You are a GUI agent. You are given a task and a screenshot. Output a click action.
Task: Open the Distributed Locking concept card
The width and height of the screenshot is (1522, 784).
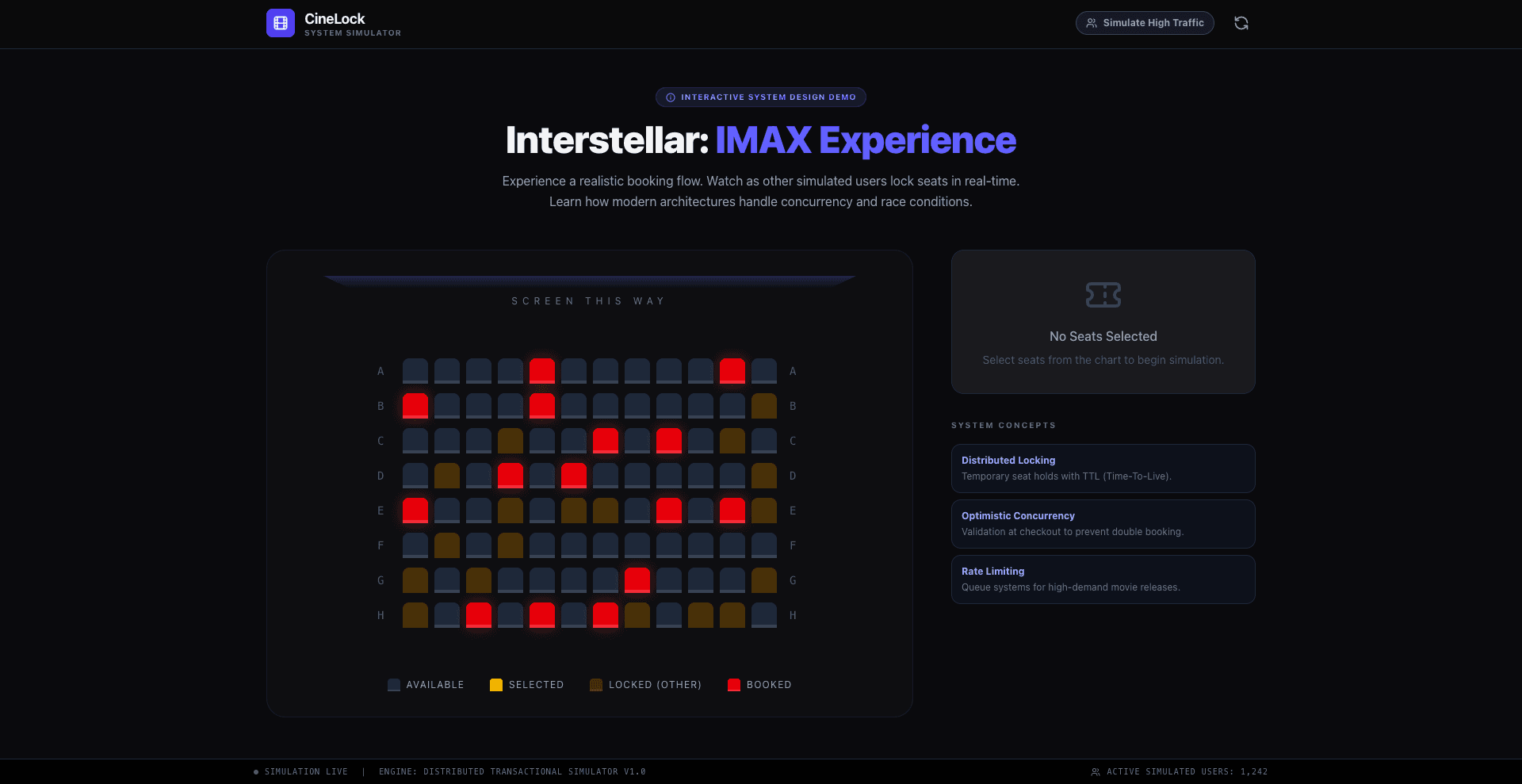pyautogui.click(x=1103, y=468)
